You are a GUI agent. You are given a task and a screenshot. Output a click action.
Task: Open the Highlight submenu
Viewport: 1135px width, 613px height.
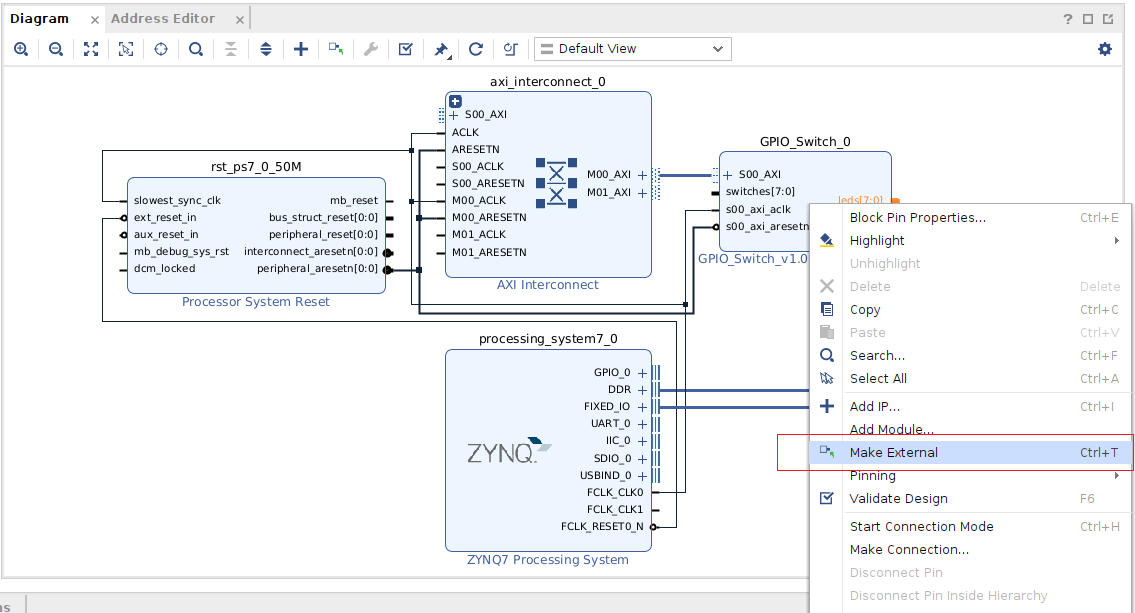pos(877,241)
